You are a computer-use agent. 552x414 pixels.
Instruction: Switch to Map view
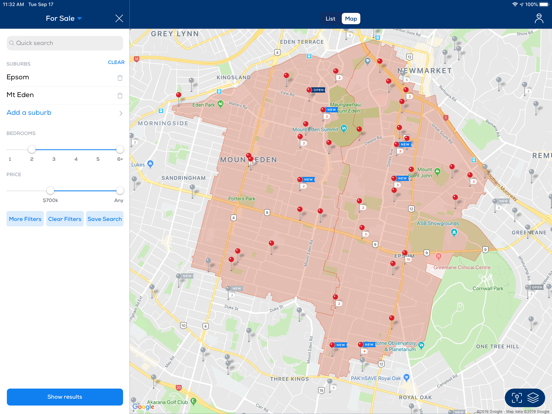[351, 19]
